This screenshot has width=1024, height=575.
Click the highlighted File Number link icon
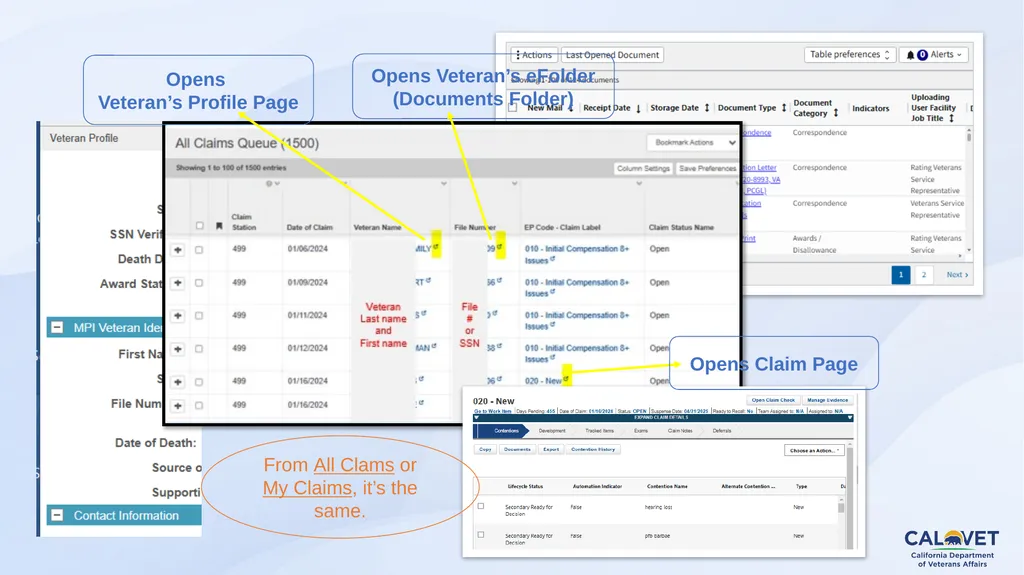(500, 247)
